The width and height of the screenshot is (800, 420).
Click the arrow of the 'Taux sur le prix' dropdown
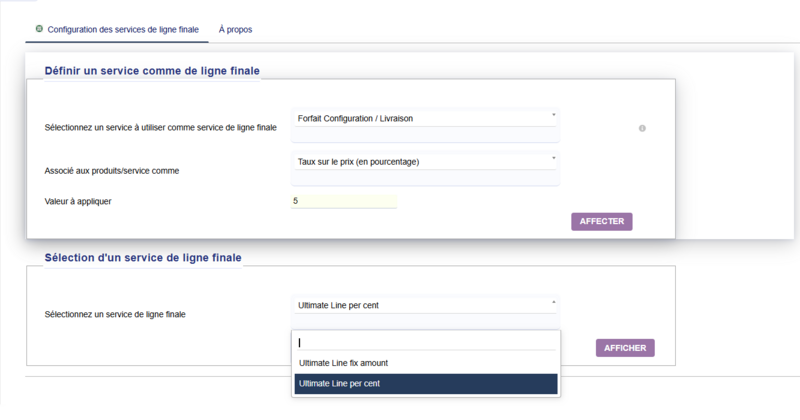click(553, 158)
